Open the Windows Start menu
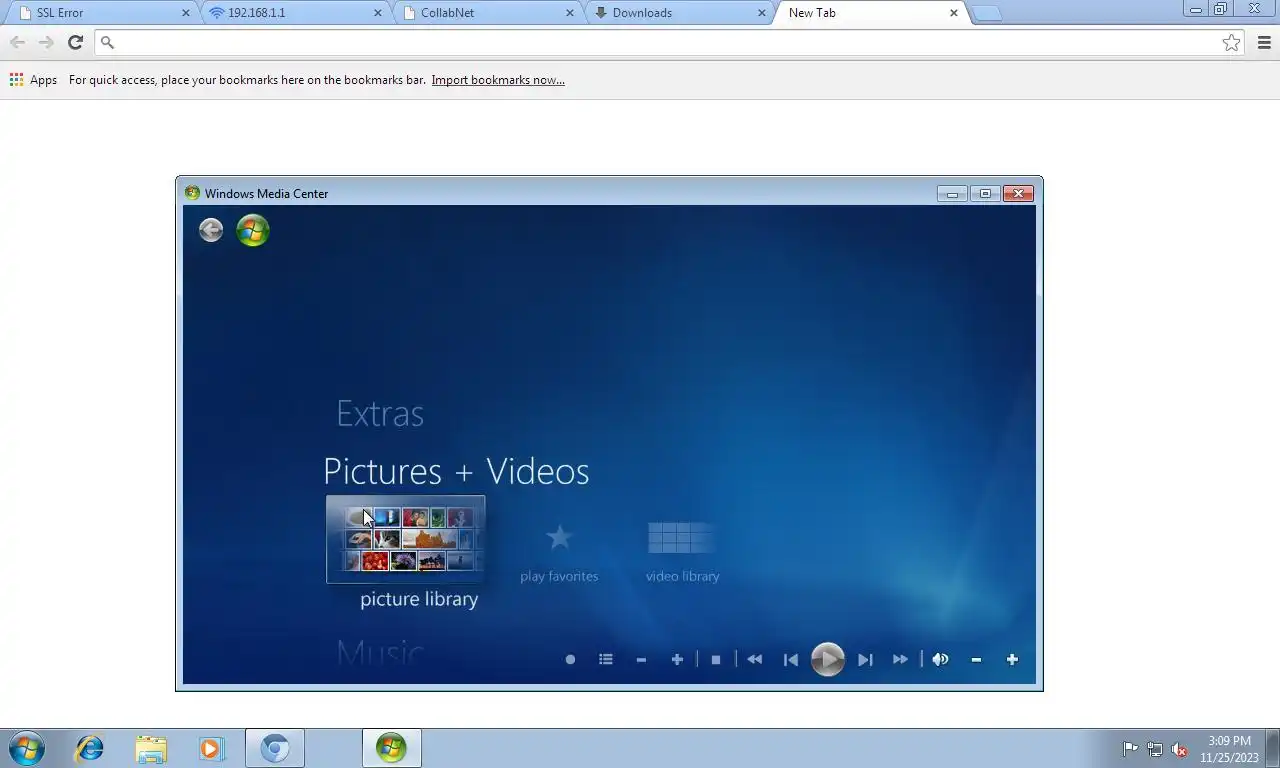Screen dimensions: 1280x768 click(x=27, y=748)
